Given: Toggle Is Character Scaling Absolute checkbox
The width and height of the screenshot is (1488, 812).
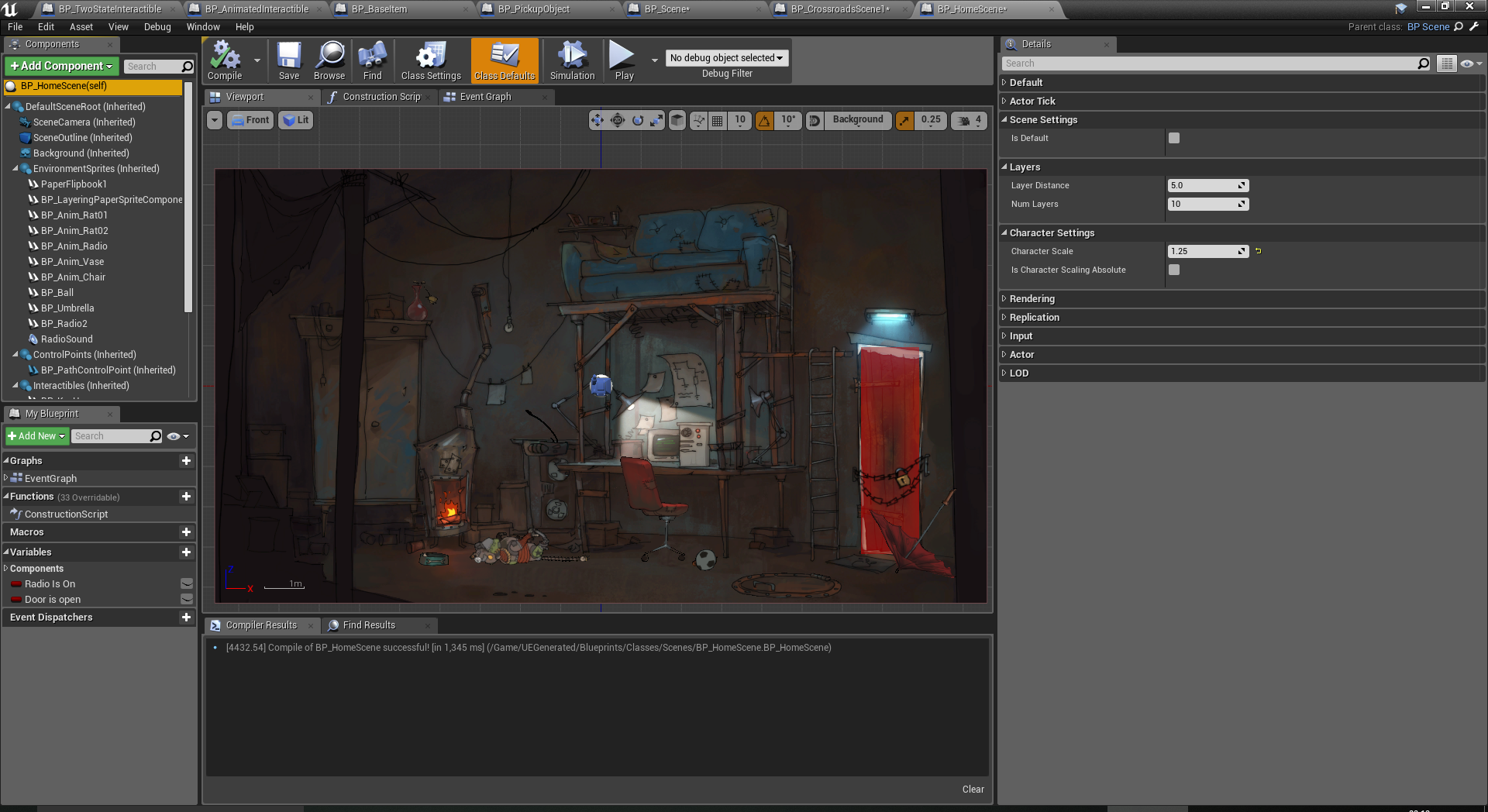Looking at the screenshot, I should click(1174, 270).
